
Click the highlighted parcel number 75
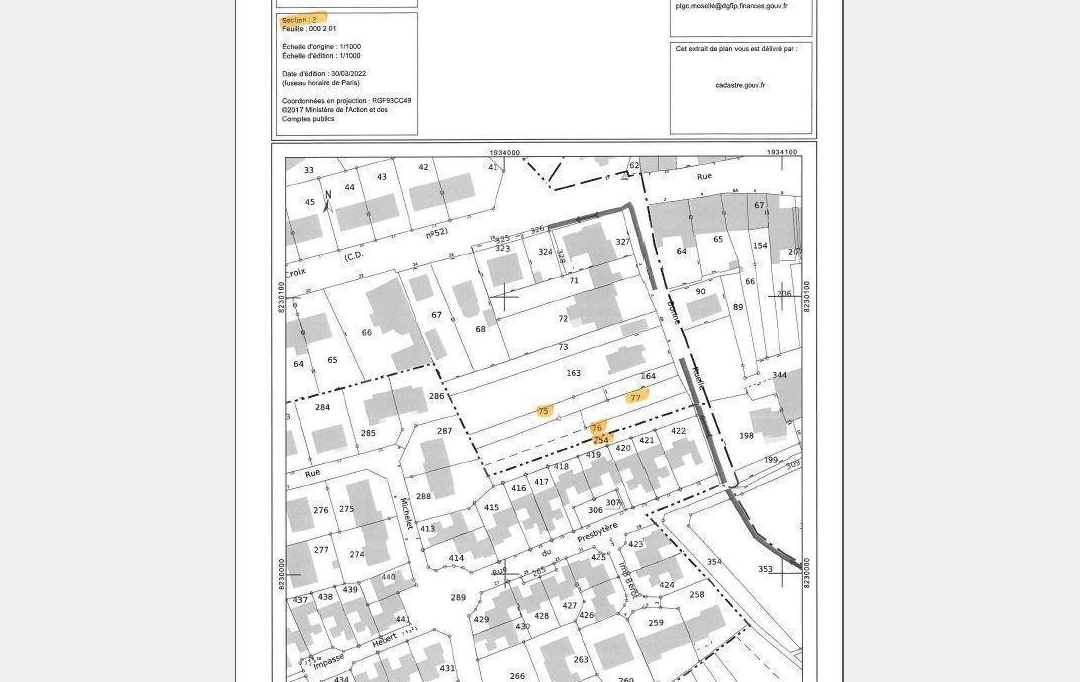543,411
